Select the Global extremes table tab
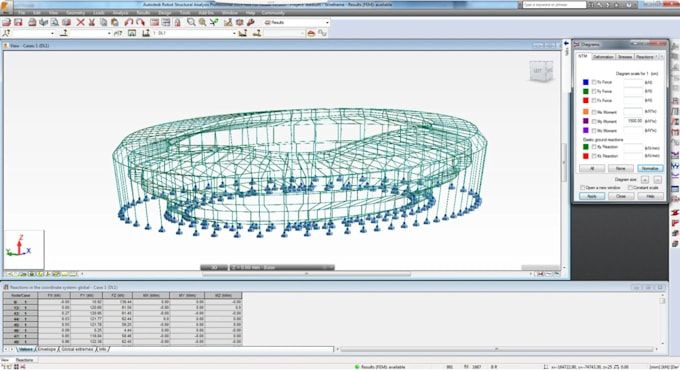 pos(77,349)
